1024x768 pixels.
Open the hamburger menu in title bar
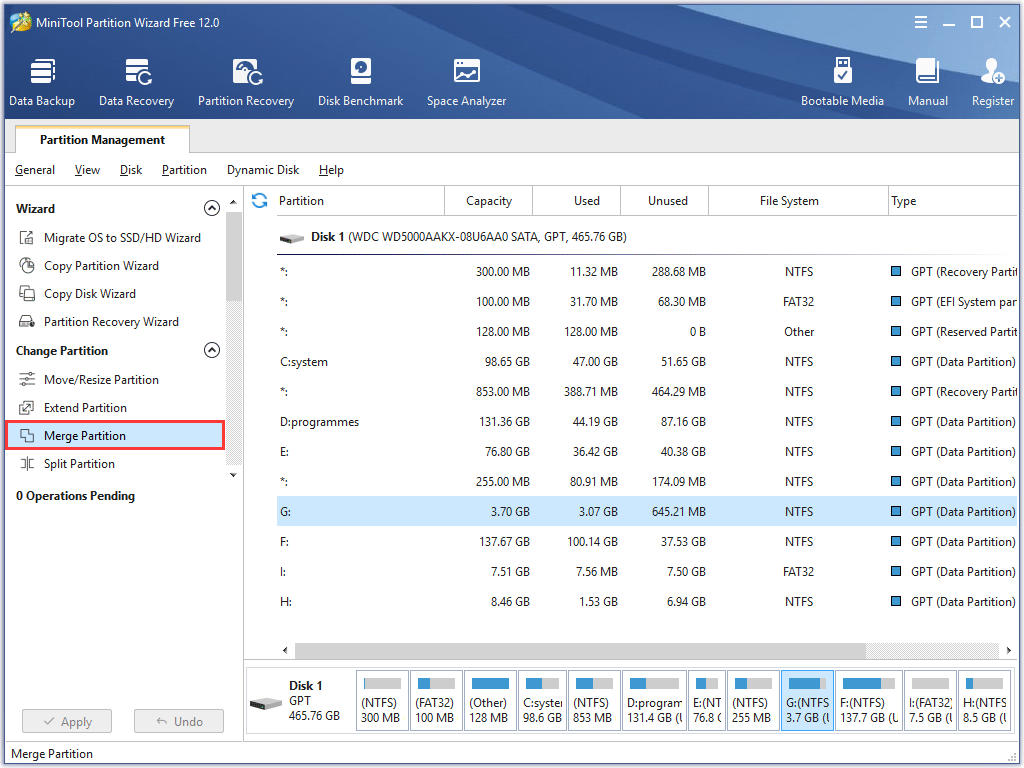click(x=921, y=23)
